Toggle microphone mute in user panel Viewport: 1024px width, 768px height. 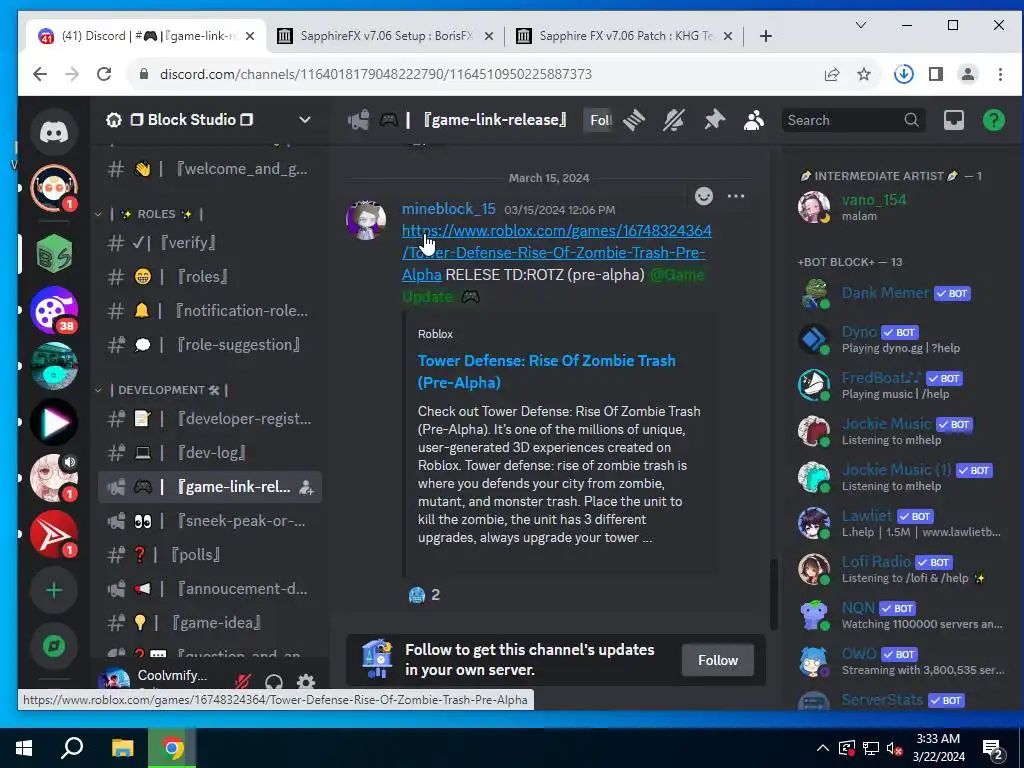(243, 683)
